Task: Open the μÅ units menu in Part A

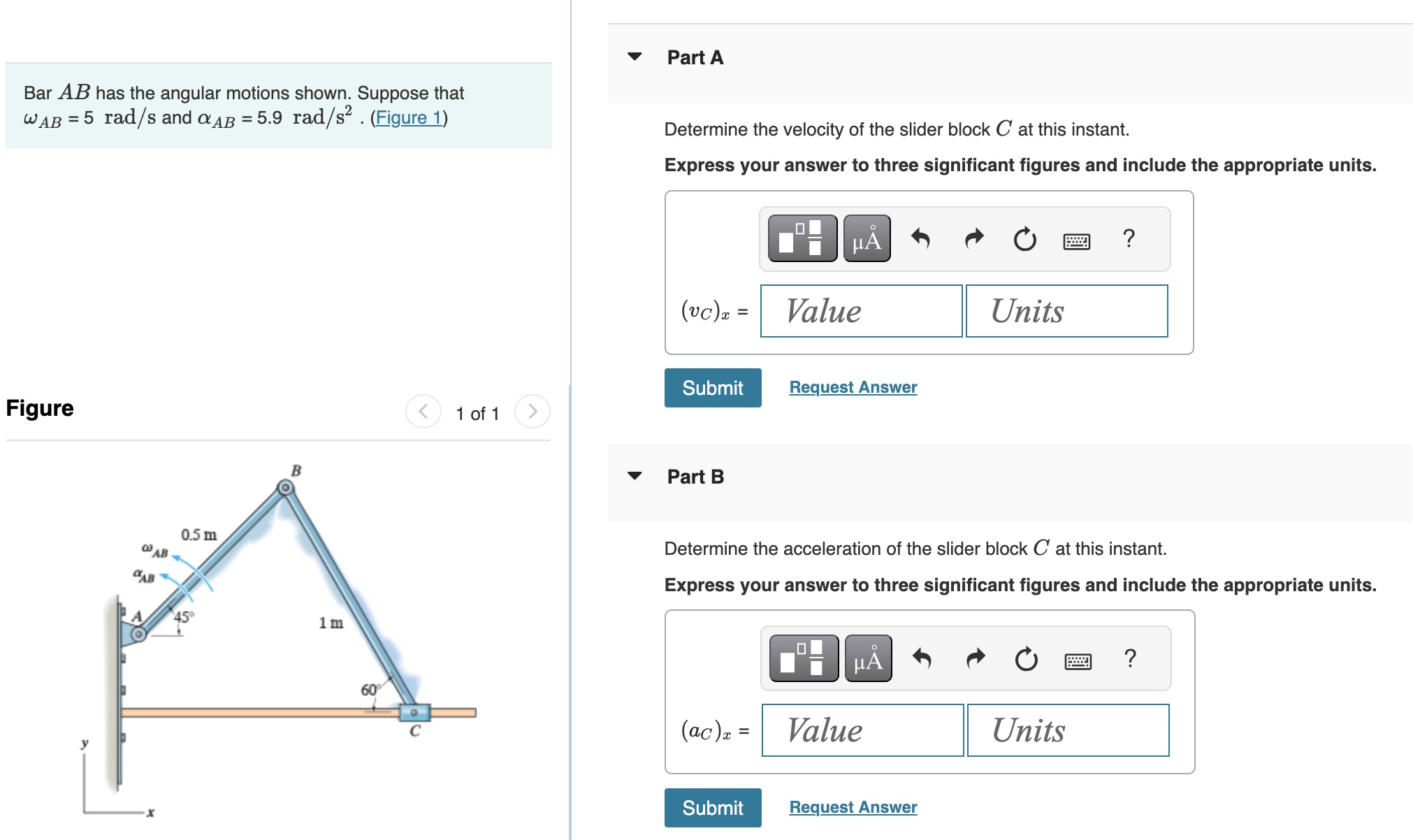Action: click(867, 238)
